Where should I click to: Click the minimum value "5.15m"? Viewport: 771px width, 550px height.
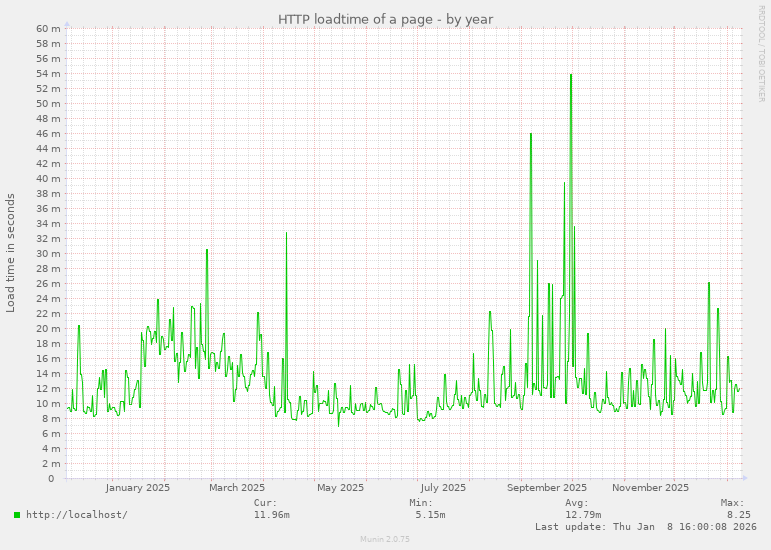pyautogui.click(x=430, y=515)
